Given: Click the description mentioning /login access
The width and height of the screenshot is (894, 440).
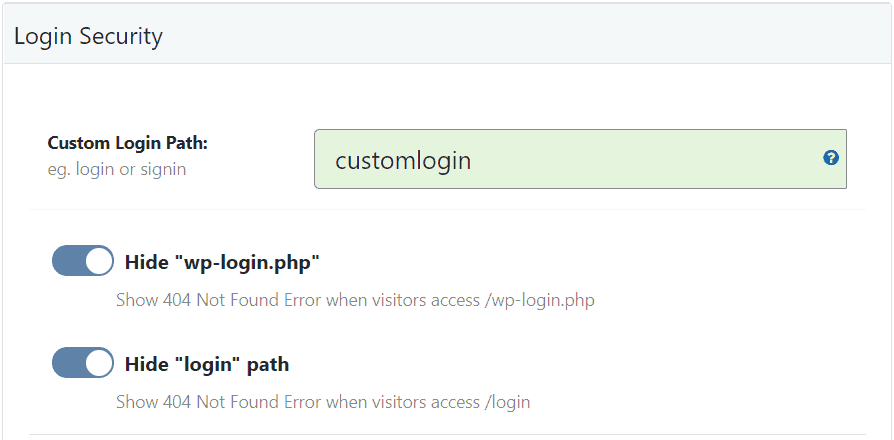Looking at the screenshot, I should click(322, 402).
